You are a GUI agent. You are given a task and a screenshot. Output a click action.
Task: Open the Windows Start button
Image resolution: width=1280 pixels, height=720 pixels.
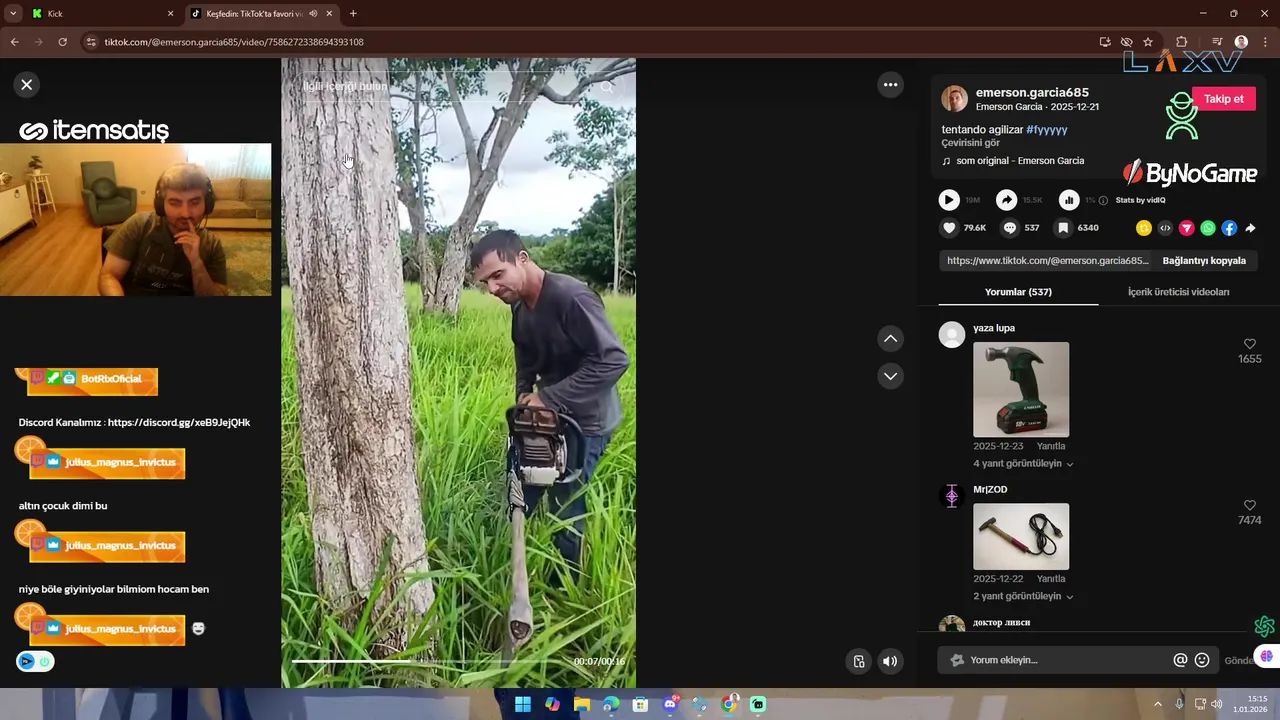pyautogui.click(x=523, y=704)
